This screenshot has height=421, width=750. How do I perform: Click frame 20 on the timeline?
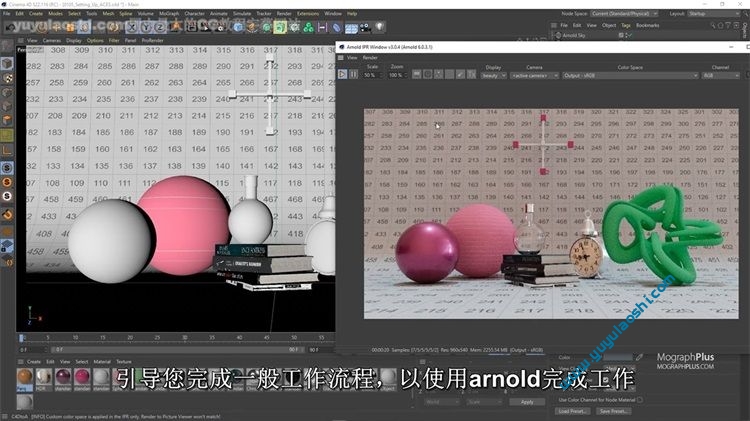point(130,337)
